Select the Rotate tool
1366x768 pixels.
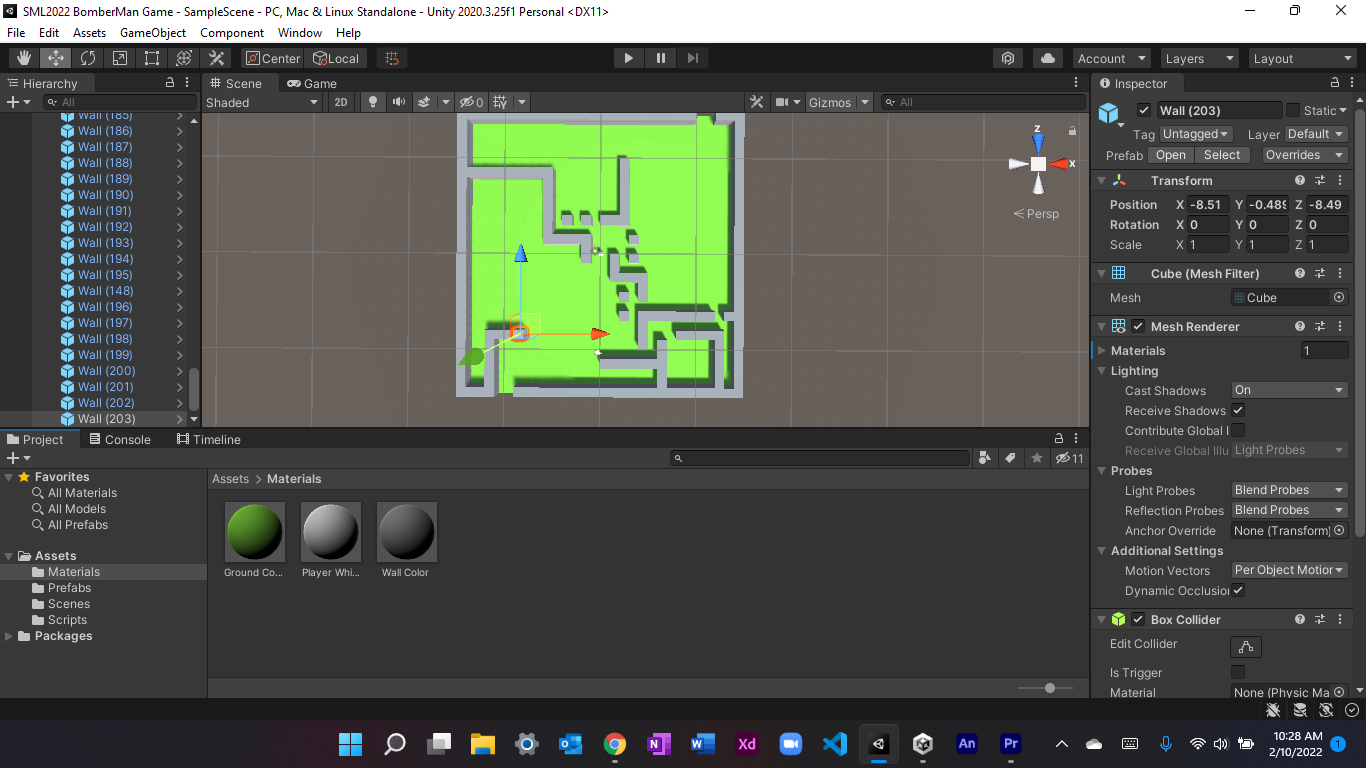pos(87,58)
